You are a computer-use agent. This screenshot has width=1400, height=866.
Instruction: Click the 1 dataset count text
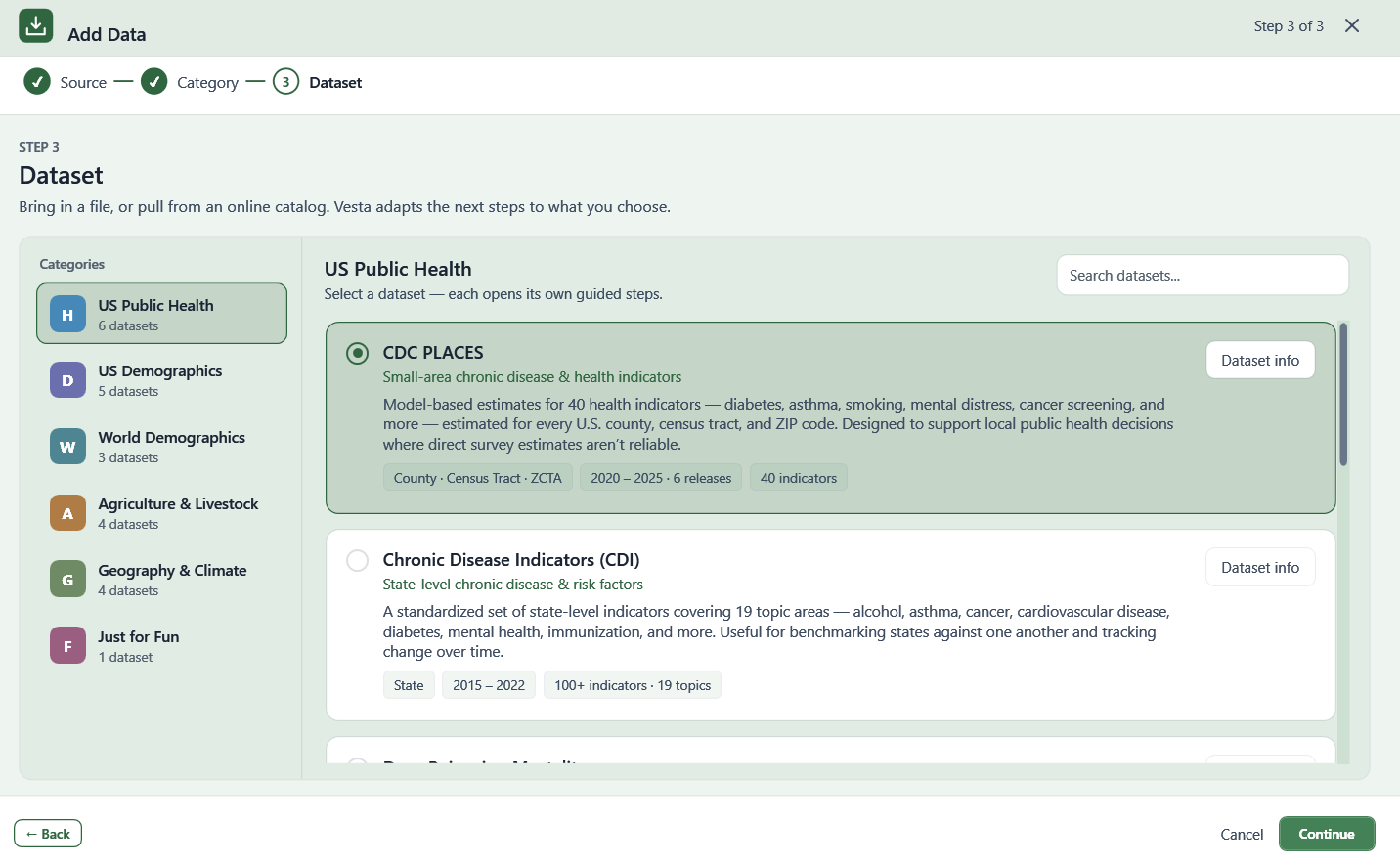tap(125, 658)
